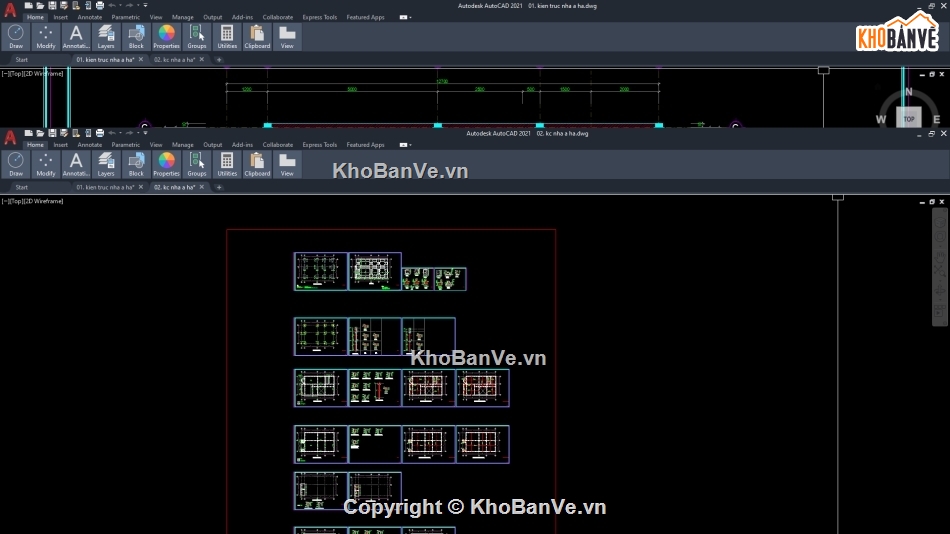Image resolution: width=950 pixels, height=534 pixels.
Task: Select Start file tab in top window
Action: click(22, 60)
